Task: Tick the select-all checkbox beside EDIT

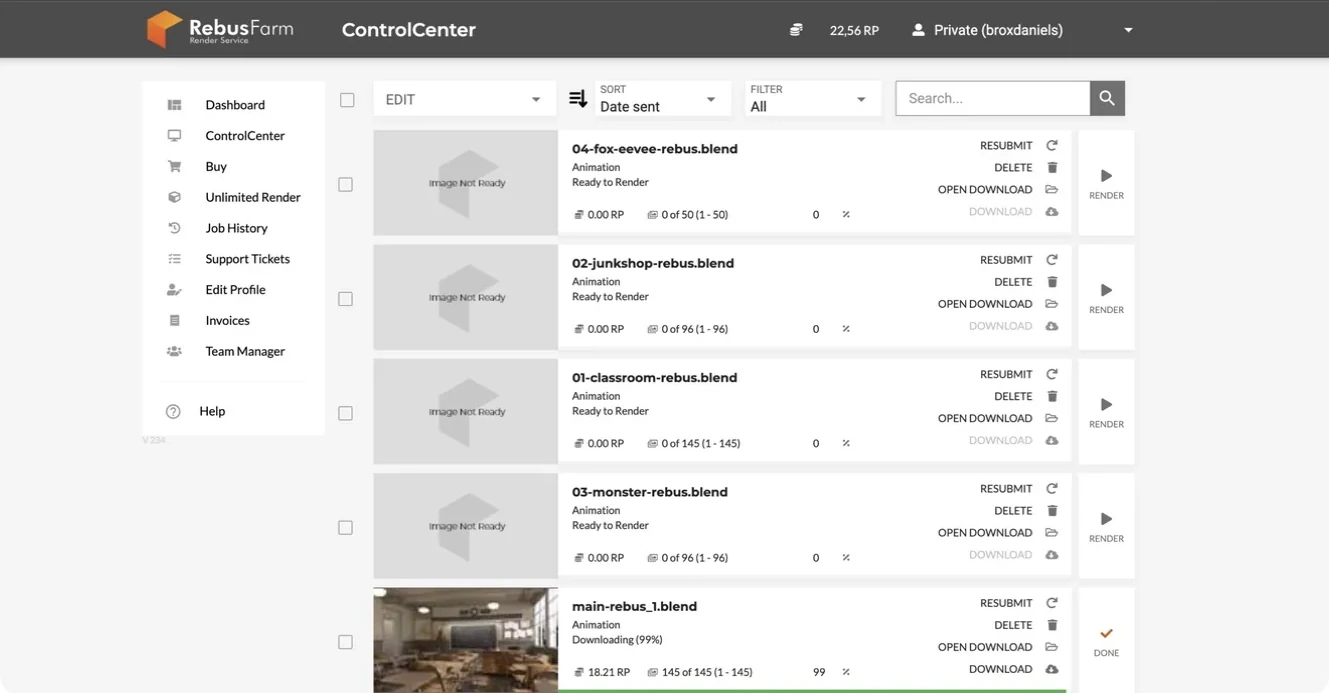Action: 347,100
